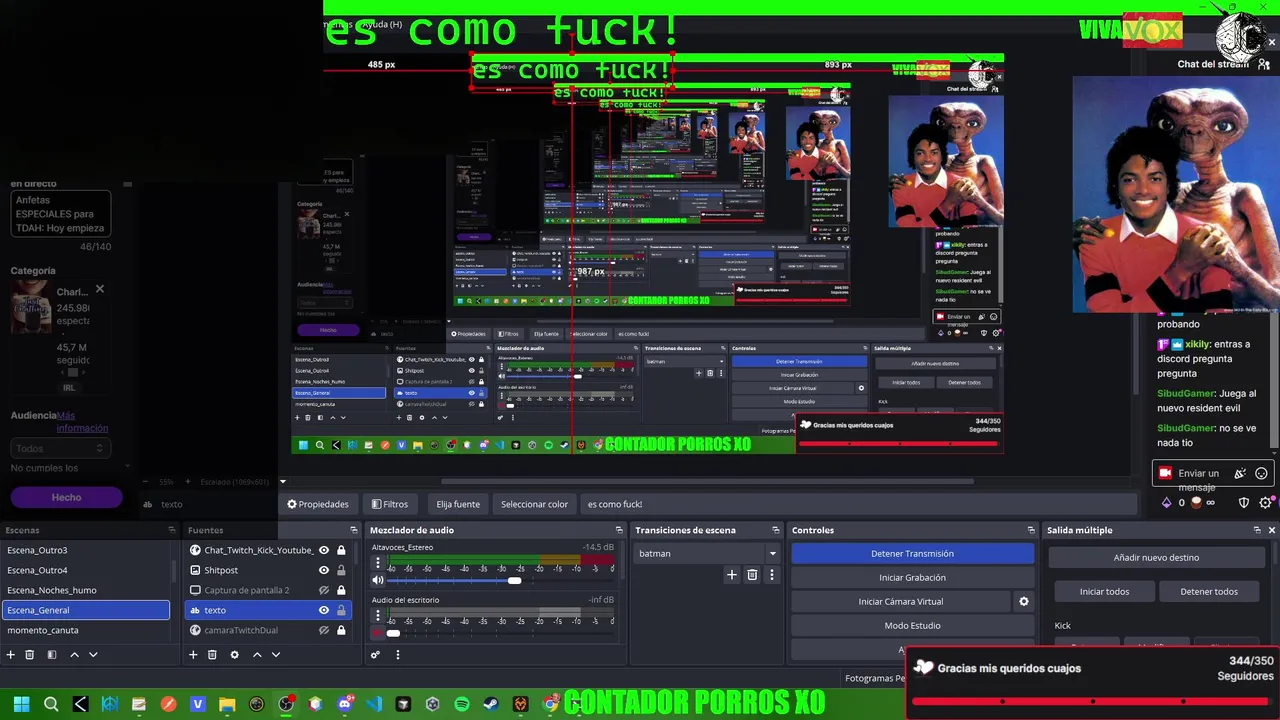Screen dimensions: 1280x720
Task: Move selected source up
Action: click(257, 655)
